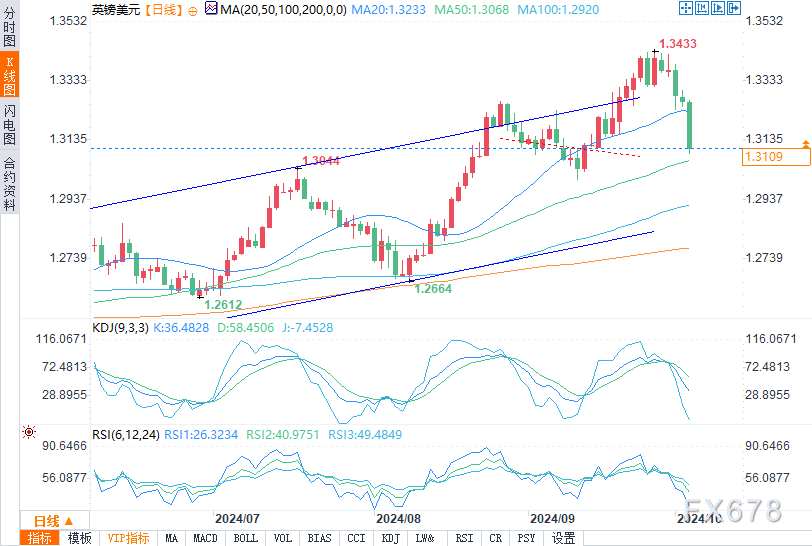The width and height of the screenshot is (812, 546).
Task: Apply the BOLL indicator
Action: pos(245,538)
